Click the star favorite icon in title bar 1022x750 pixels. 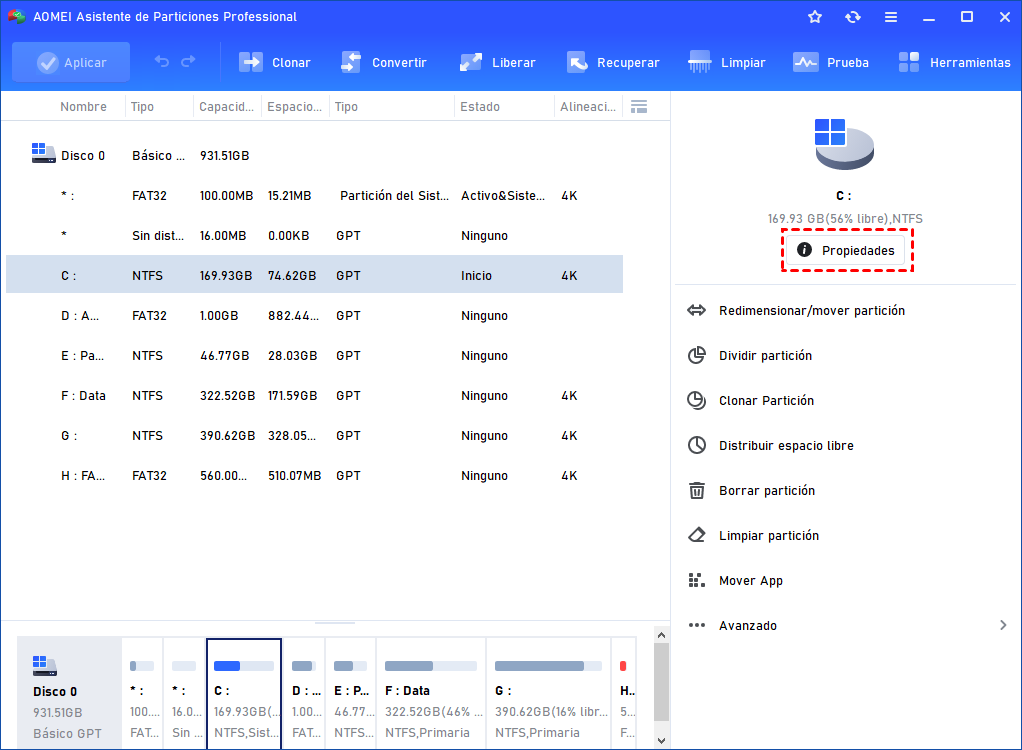pos(815,17)
